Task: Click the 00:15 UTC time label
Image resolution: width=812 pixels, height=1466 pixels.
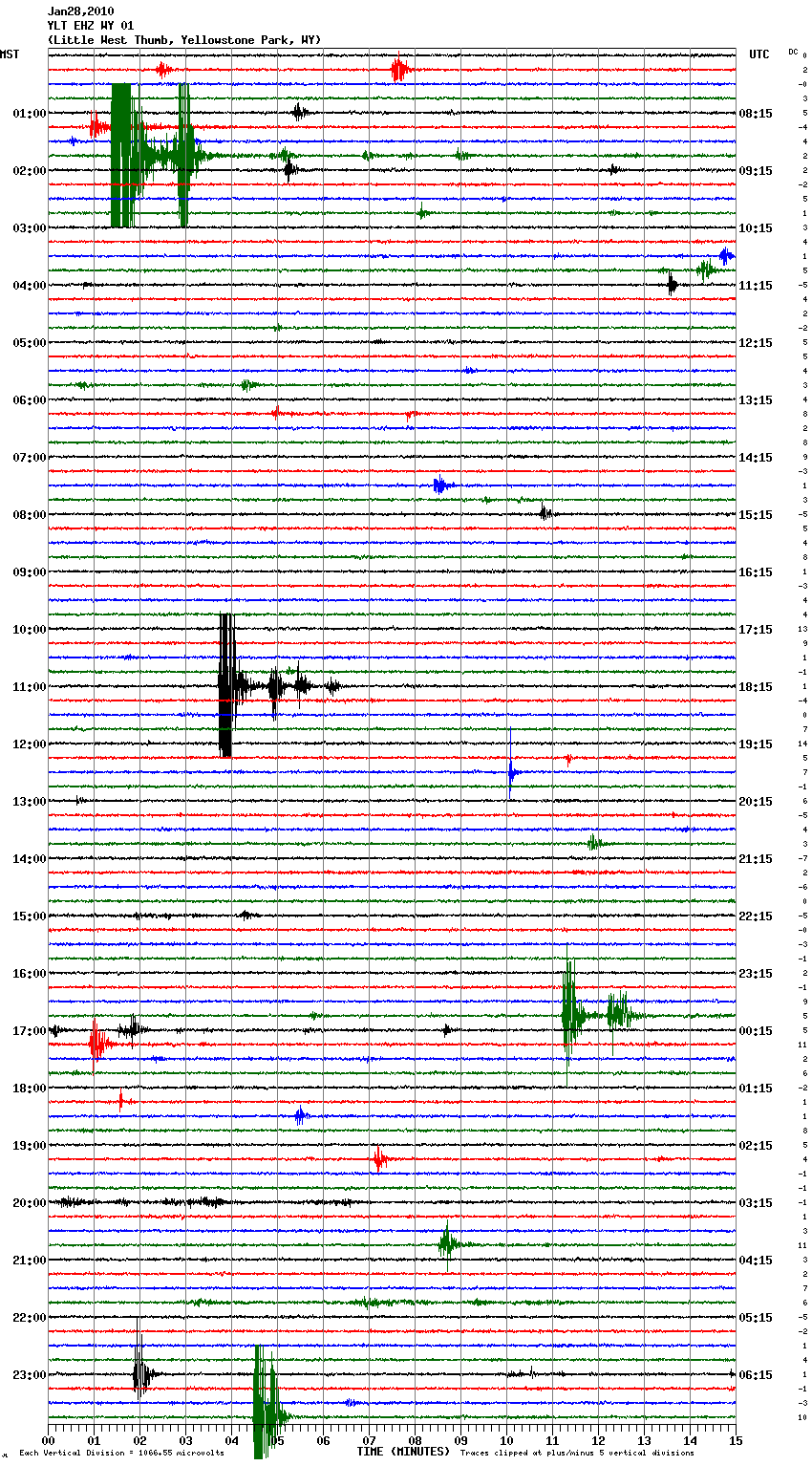Action: pos(756,1031)
